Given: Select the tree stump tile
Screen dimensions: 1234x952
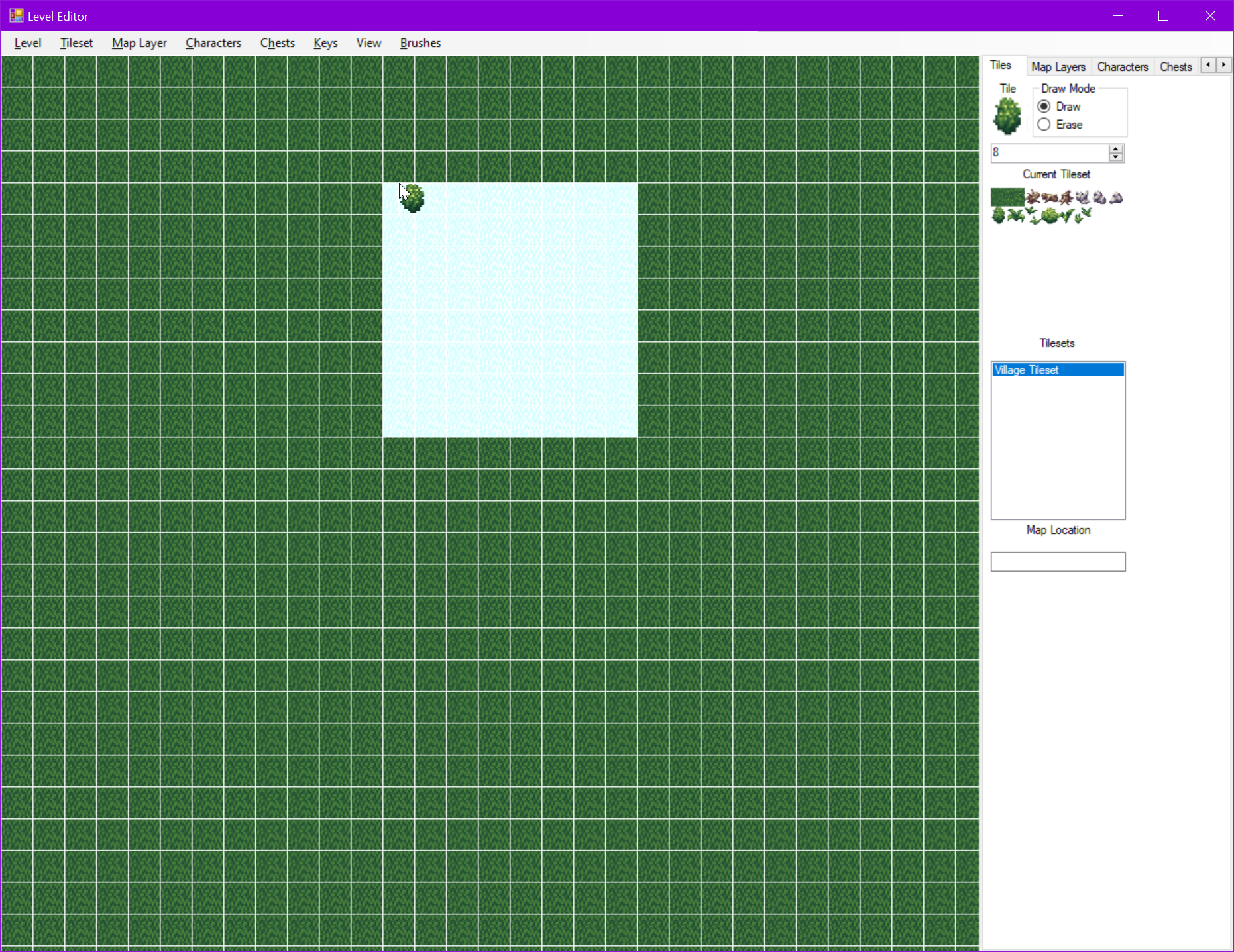Looking at the screenshot, I should coord(1066,197).
